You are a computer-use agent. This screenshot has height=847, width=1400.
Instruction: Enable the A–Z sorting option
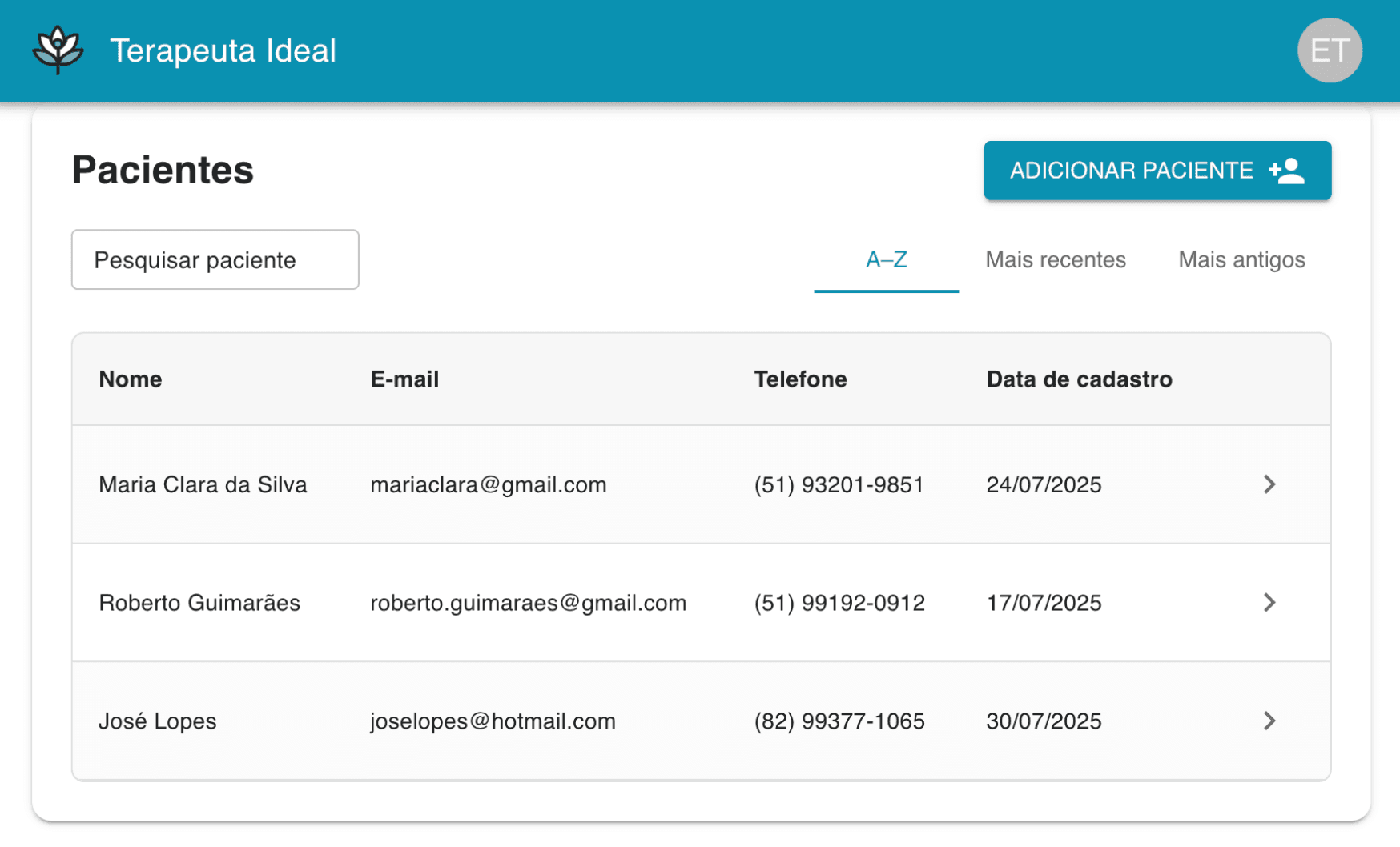[x=886, y=259]
